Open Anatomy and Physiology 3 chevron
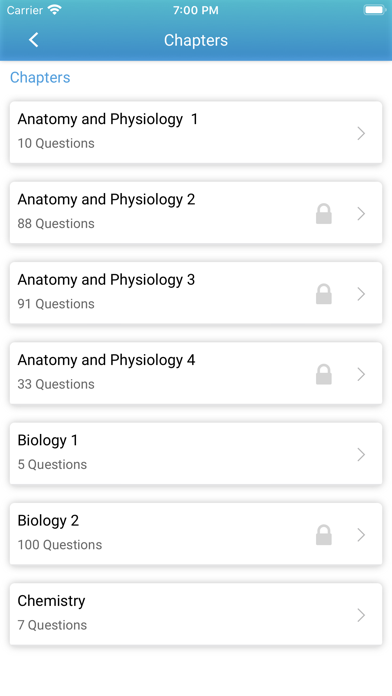 click(361, 294)
